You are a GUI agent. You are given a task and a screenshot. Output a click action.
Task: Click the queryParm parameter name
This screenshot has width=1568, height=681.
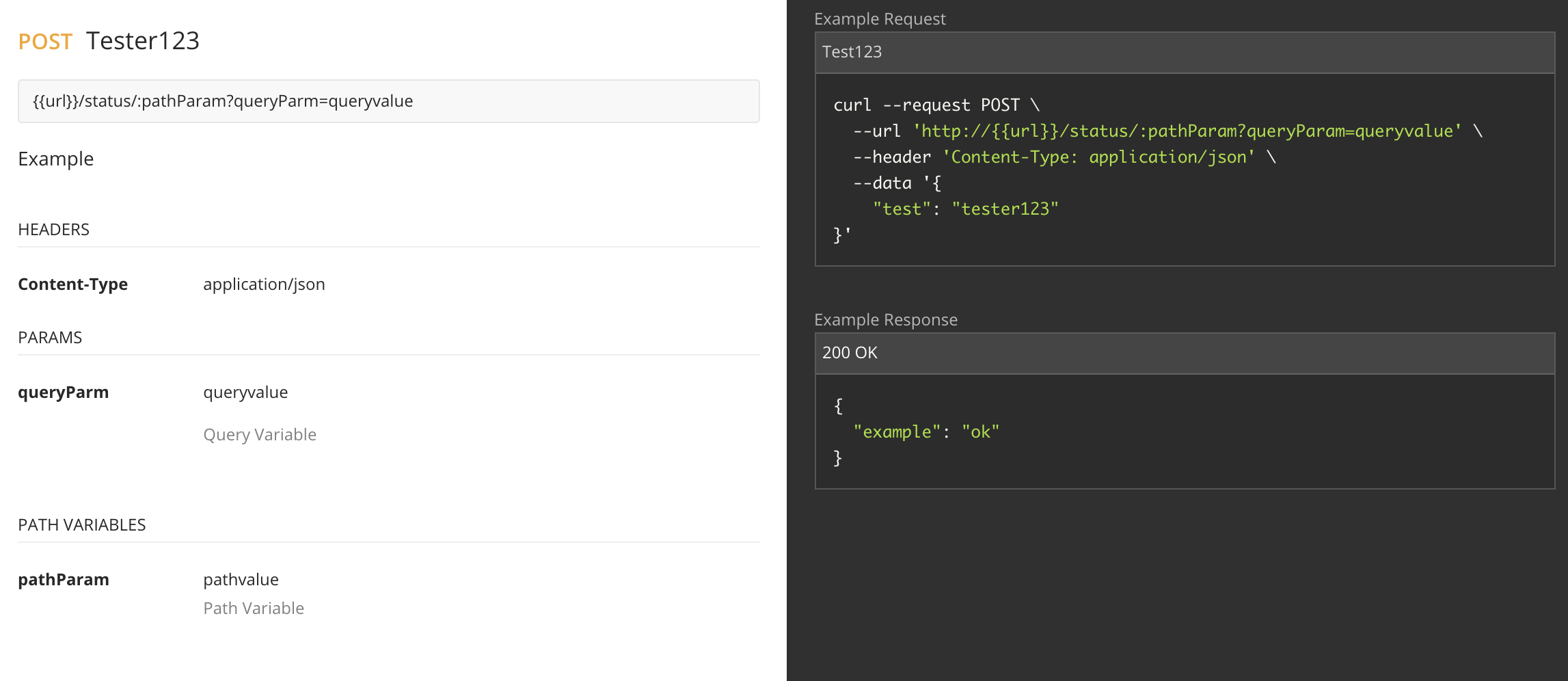coord(63,392)
